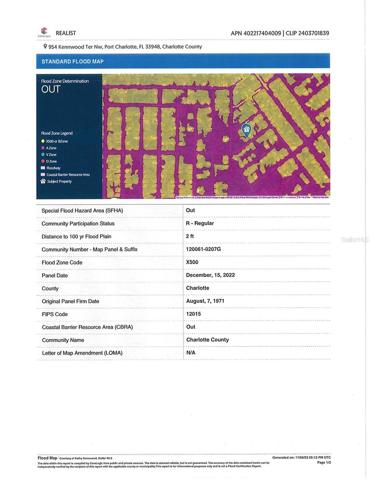
Task: Click the location pin before the address
Action: click(x=45, y=46)
